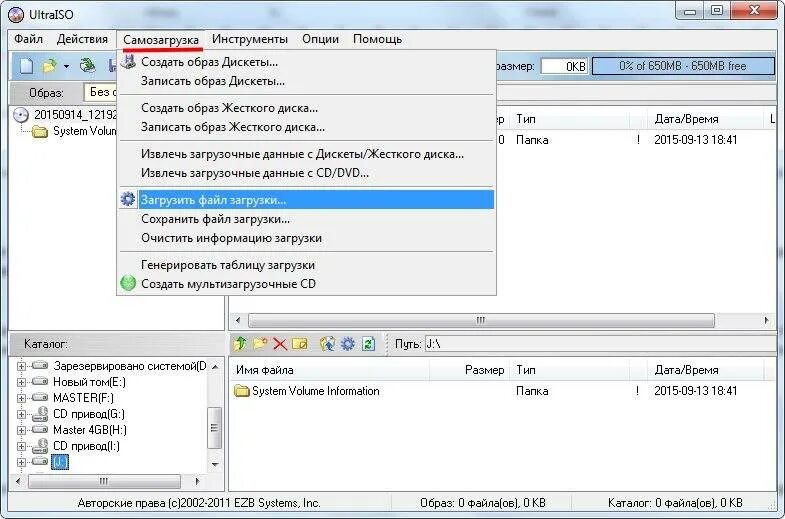Expand the MASTER(F:) drive node
785x519 pixels.
[x=21, y=398]
